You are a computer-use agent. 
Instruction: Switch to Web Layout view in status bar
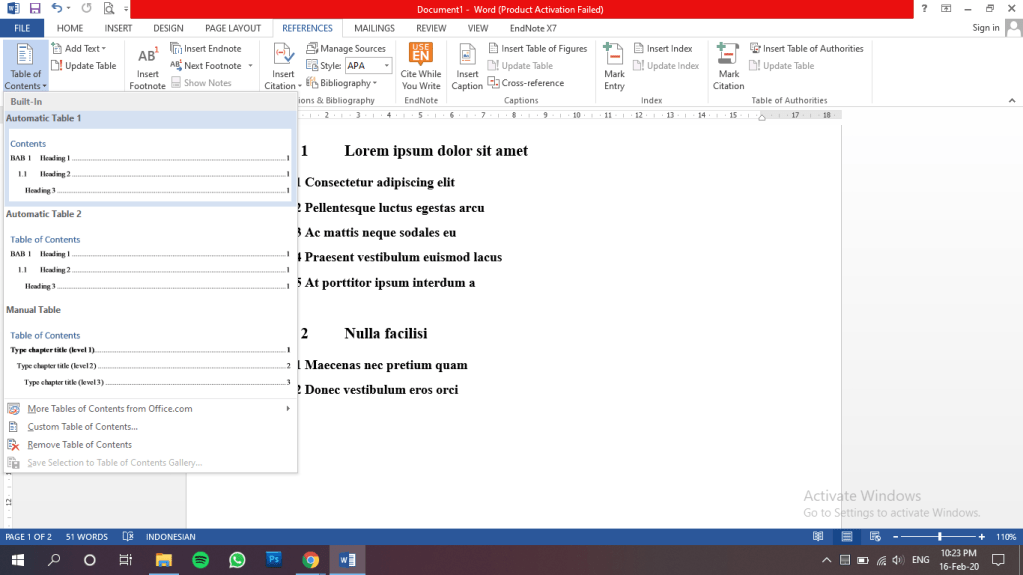874,537
